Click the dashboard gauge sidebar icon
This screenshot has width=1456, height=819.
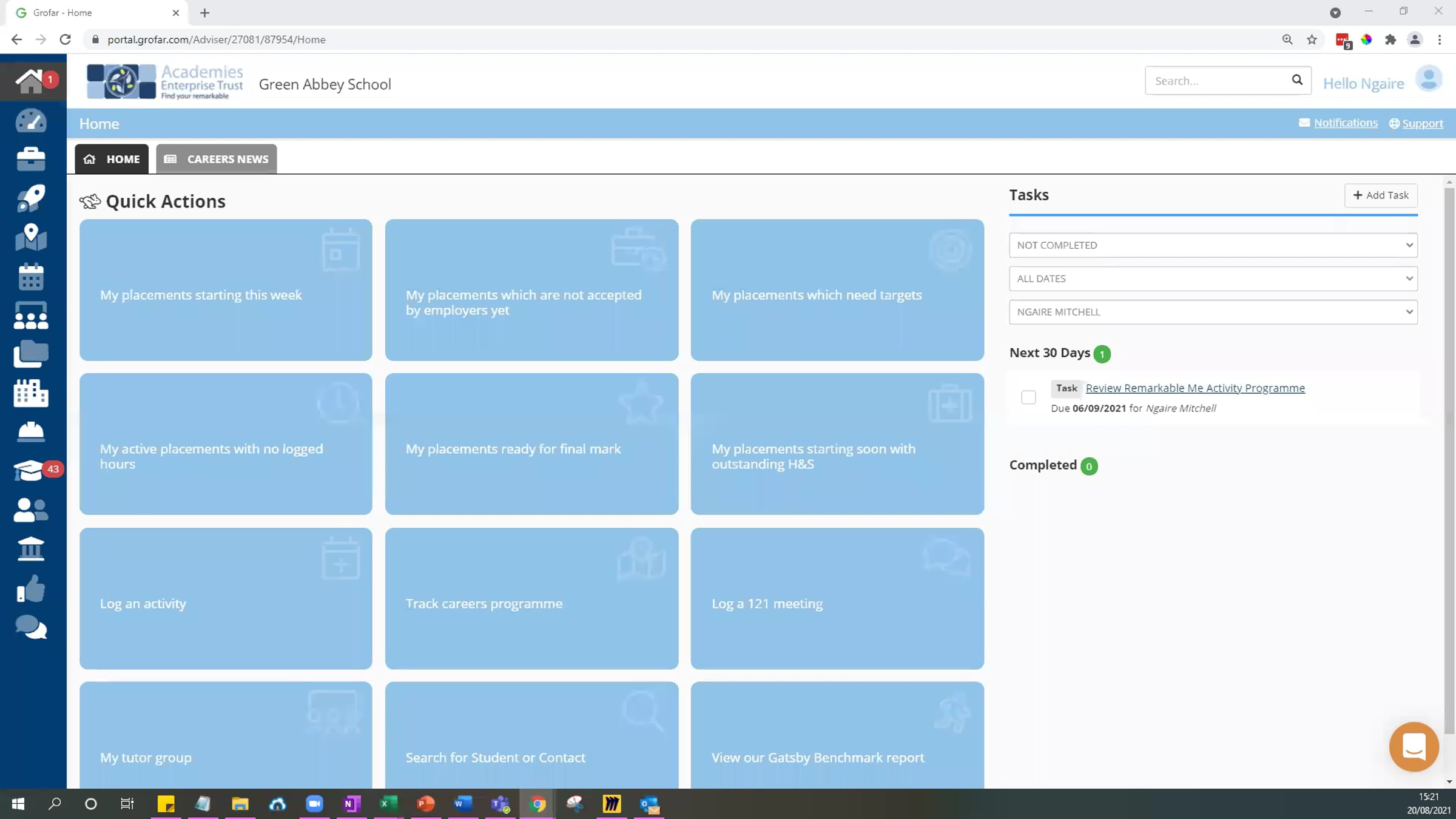point(30,121)
